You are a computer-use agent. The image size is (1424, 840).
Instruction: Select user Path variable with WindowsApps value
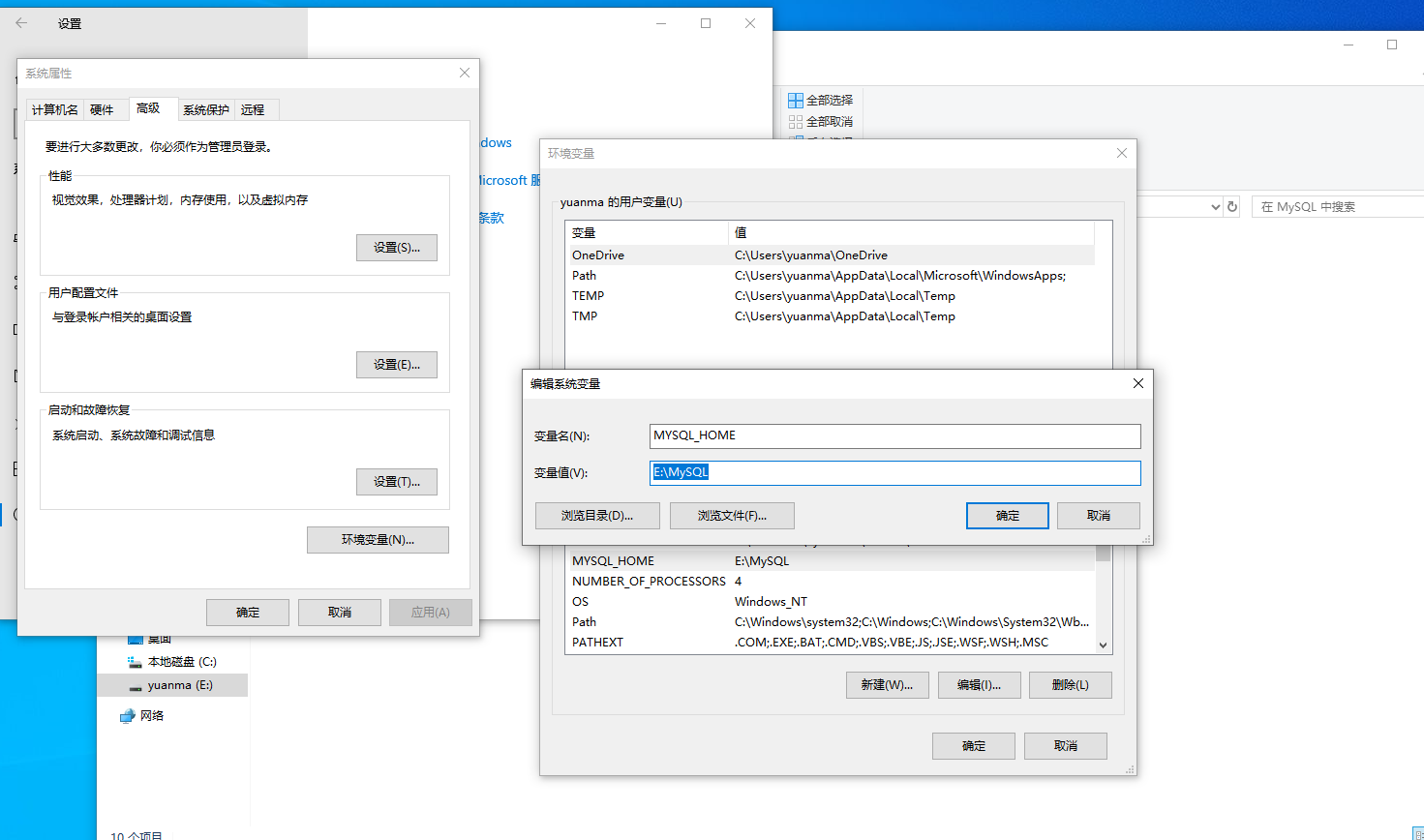830,276
